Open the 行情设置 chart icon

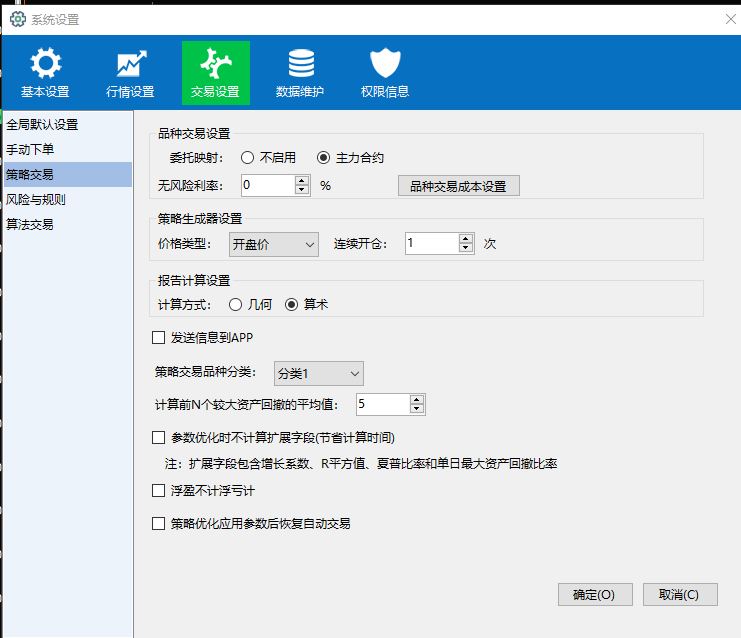(x=130, y=64)
